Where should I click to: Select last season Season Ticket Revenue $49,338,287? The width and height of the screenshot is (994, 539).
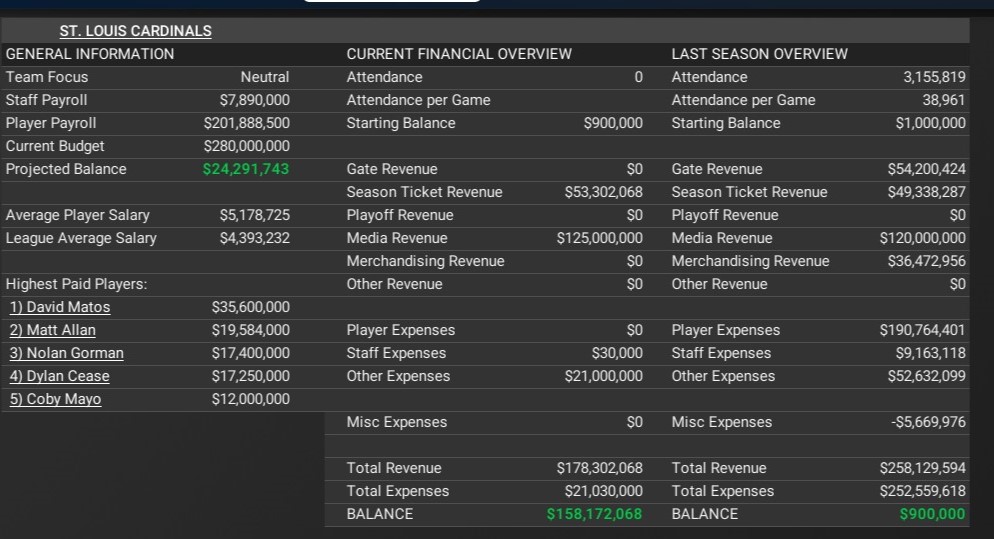(x=927, y=192)
